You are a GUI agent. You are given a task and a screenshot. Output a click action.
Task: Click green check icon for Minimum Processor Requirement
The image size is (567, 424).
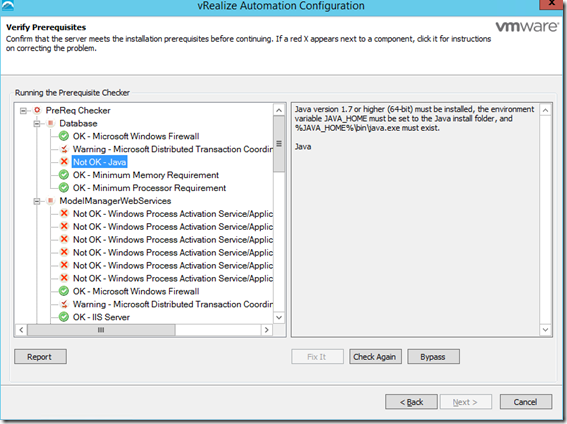[x=64, y=188]
